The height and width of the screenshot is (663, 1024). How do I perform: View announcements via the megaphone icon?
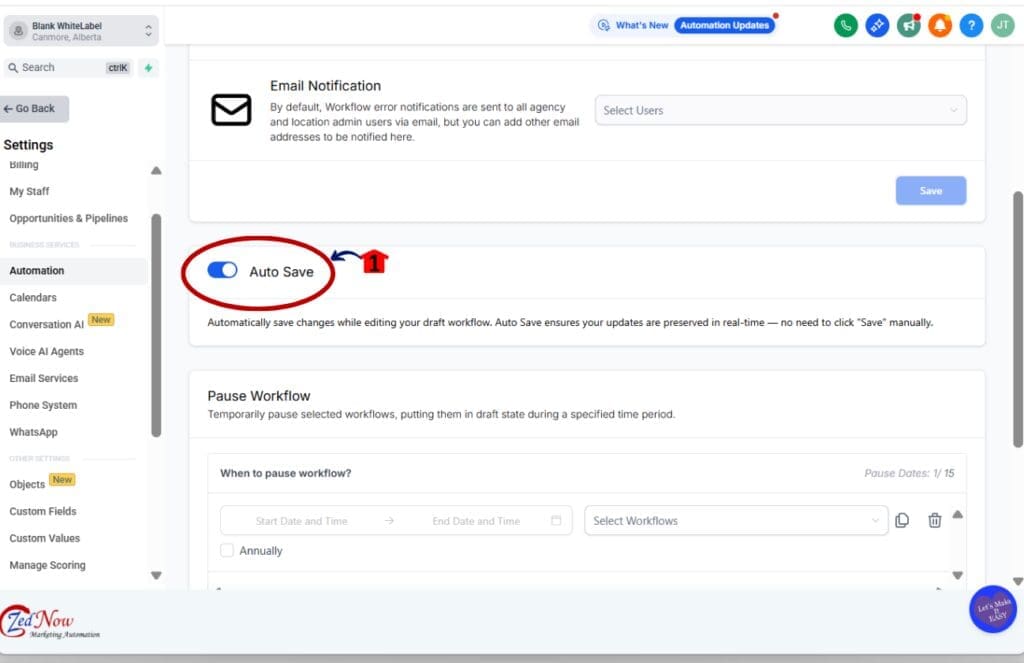(x=908, y=25)
